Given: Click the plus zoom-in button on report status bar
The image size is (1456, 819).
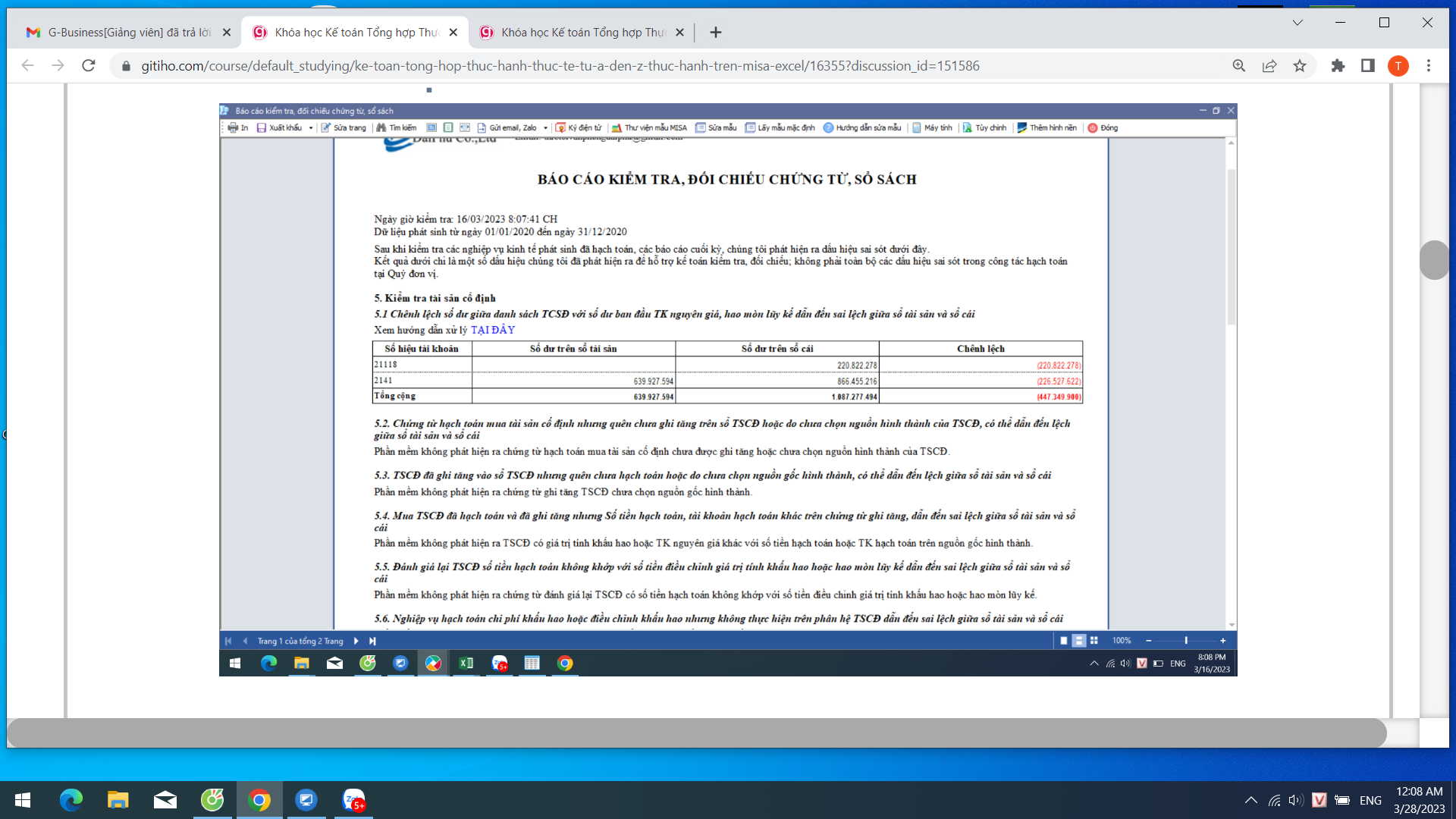Looking at the screenshot, I should tap(1222, 641).
